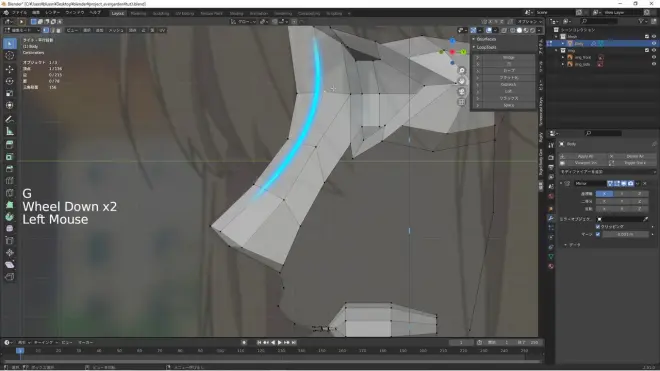Select the Move tool in the toolbar
Screen dimensions: 660x371
10,69
